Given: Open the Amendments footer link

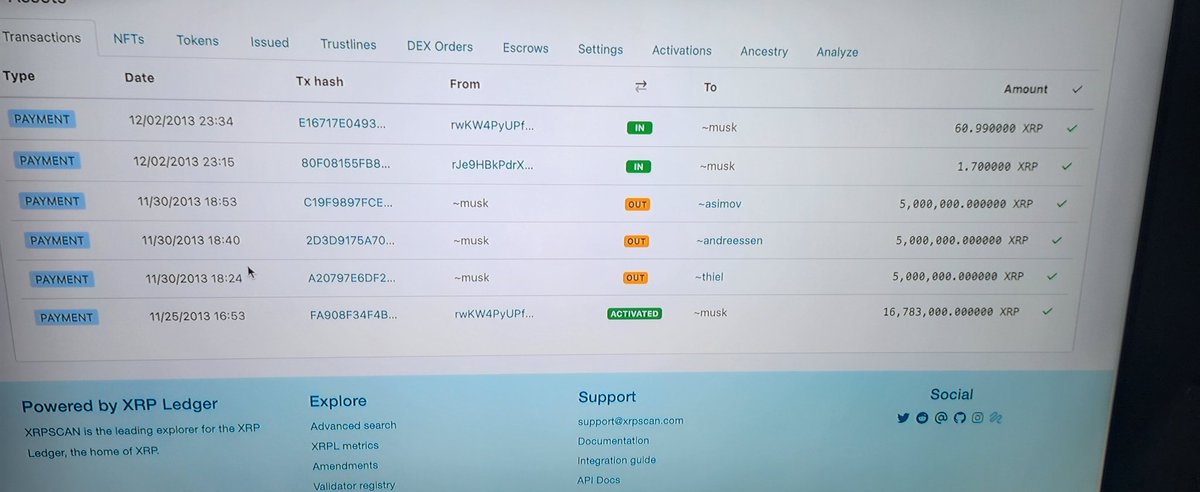Looking at the screenshot, I should 345,465.
